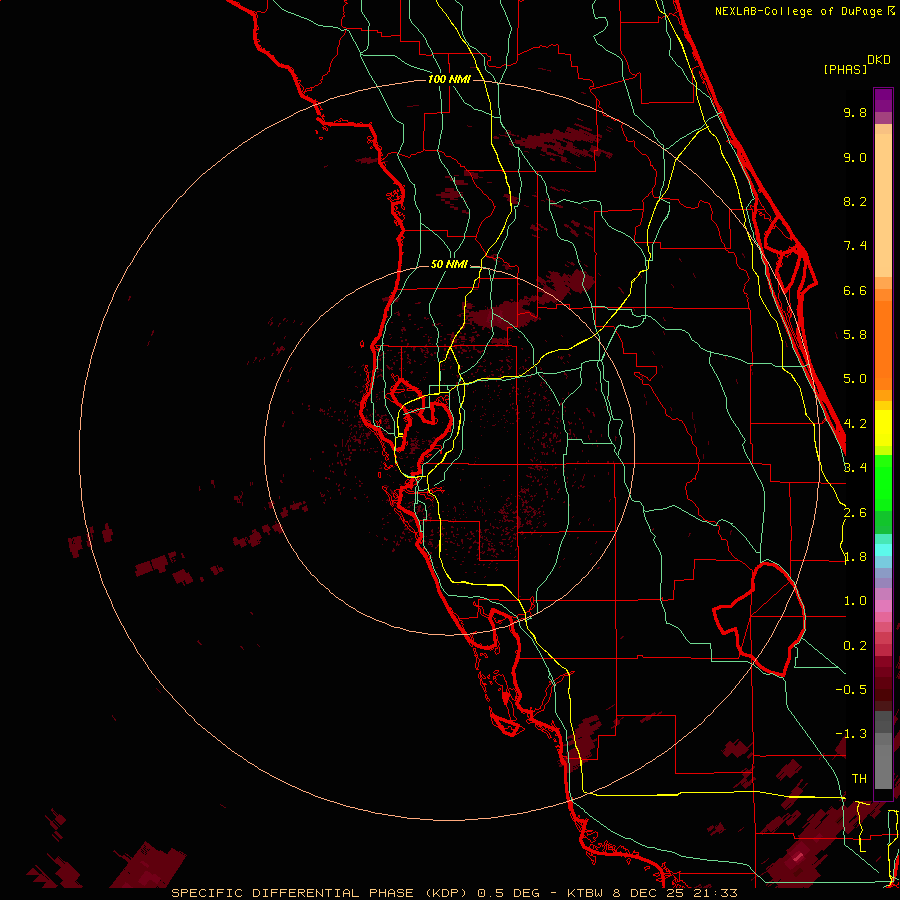The width and height of the screenshot is (900, 900).
Task: Pick the bright green band of the color bar
Action: coord(883,483)
